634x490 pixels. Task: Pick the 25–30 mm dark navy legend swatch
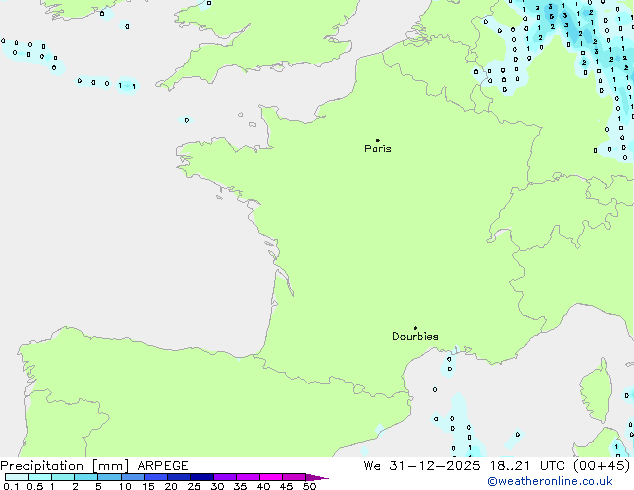(x=202, y=477)
